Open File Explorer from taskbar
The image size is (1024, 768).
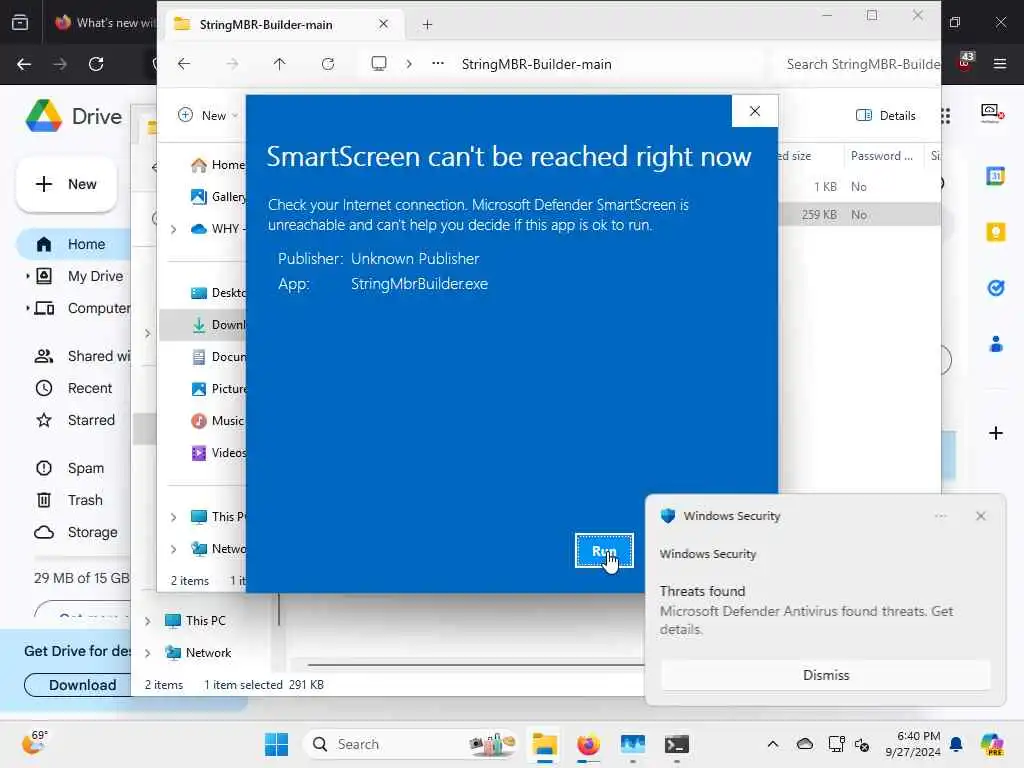[544, 744]
